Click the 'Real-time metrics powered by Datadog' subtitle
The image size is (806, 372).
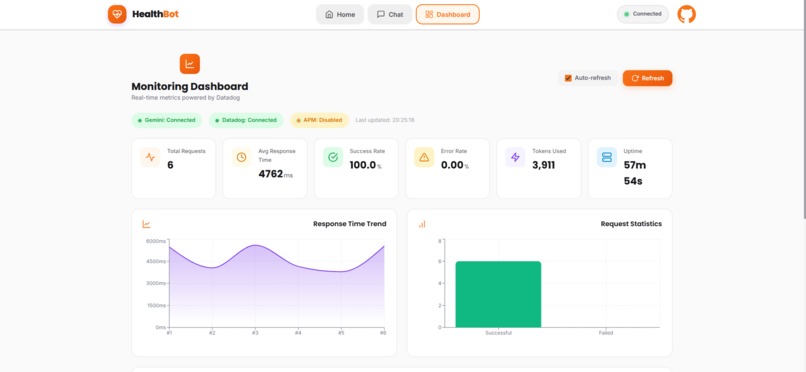tap(186, 98)
